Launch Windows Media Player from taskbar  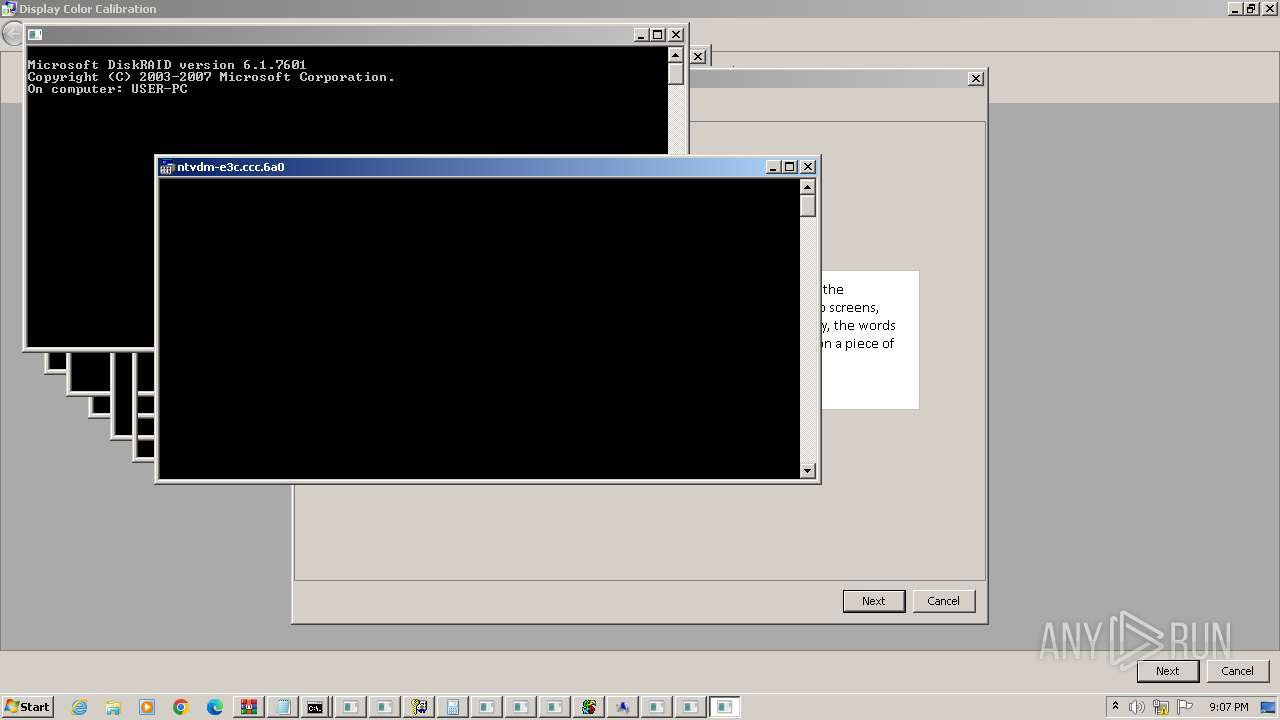tap(147, 707)
